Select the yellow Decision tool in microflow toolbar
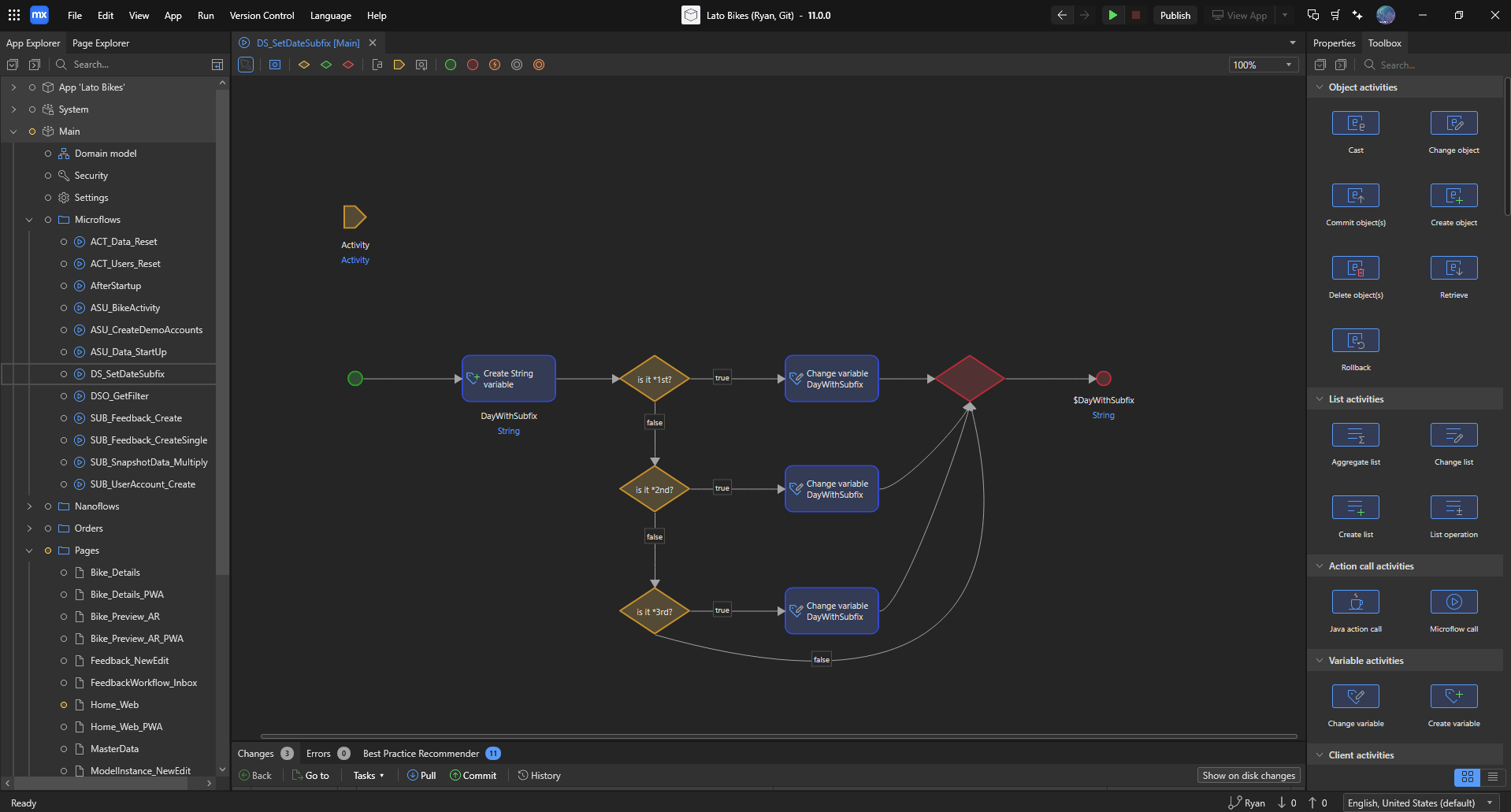The height and width of the screenshot is (812, 1511). click(304, 65)
